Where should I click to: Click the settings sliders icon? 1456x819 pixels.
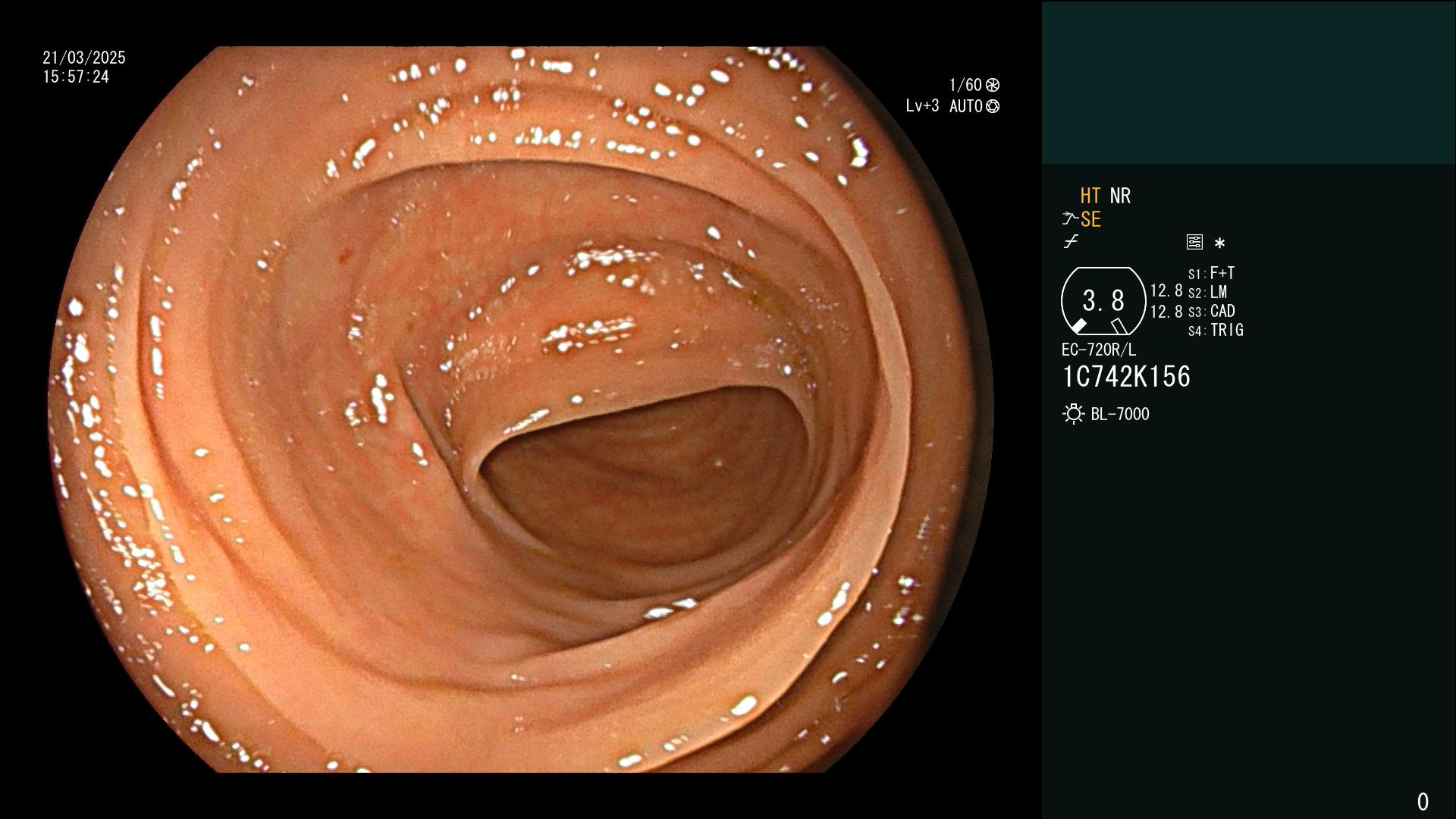pyautogui.click(x=1194, y=242)
